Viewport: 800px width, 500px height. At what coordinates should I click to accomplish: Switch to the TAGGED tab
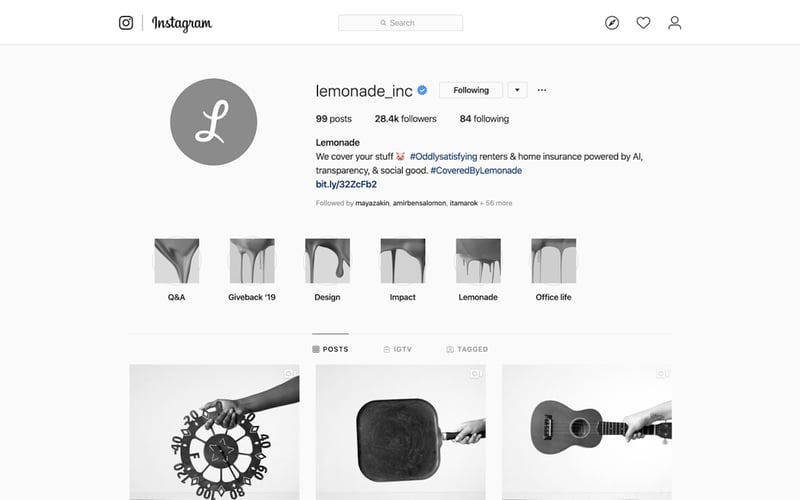click(x=467, y=349)
